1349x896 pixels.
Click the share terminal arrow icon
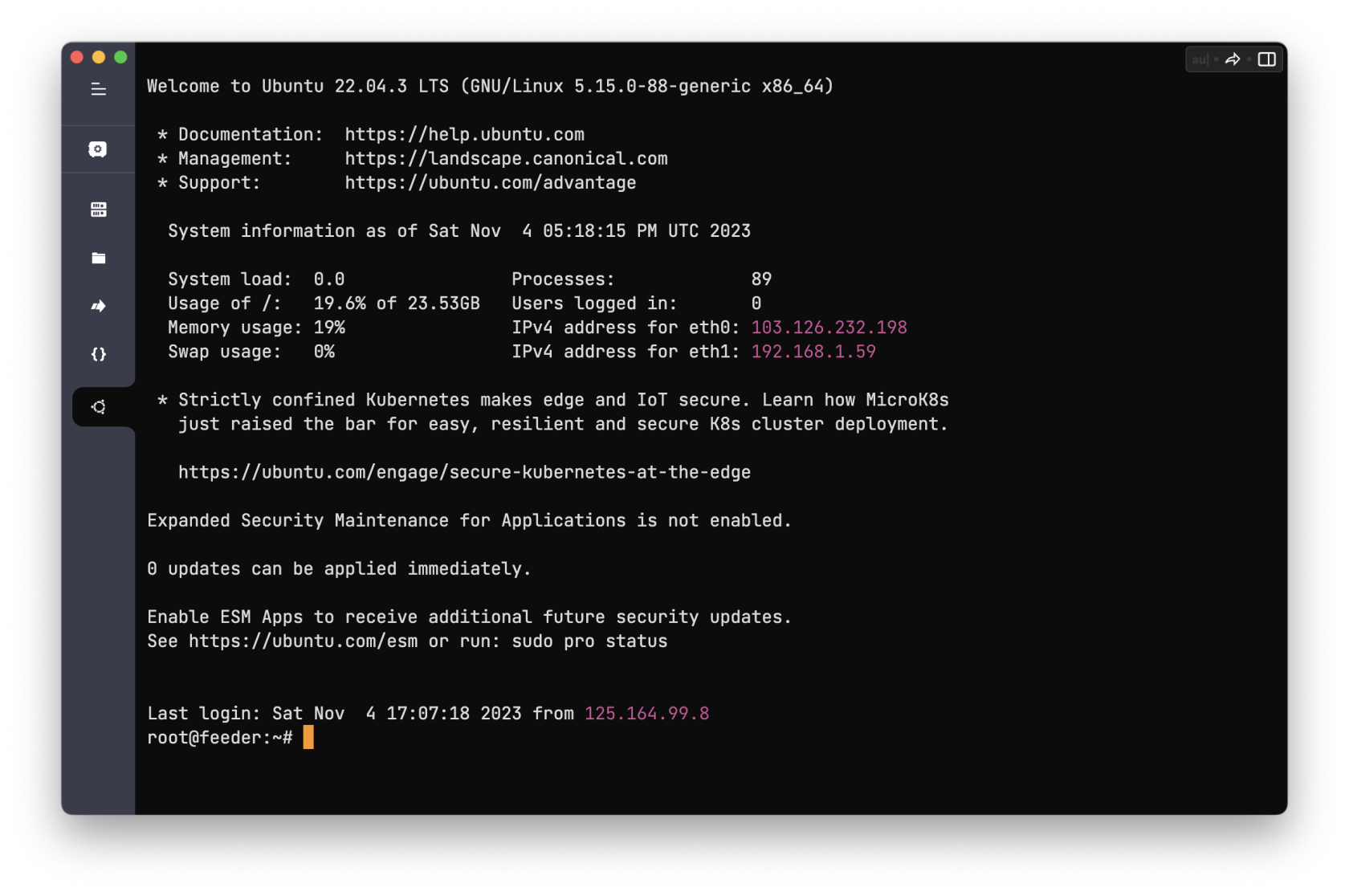pyautogui.click(x=1233, y=59)
